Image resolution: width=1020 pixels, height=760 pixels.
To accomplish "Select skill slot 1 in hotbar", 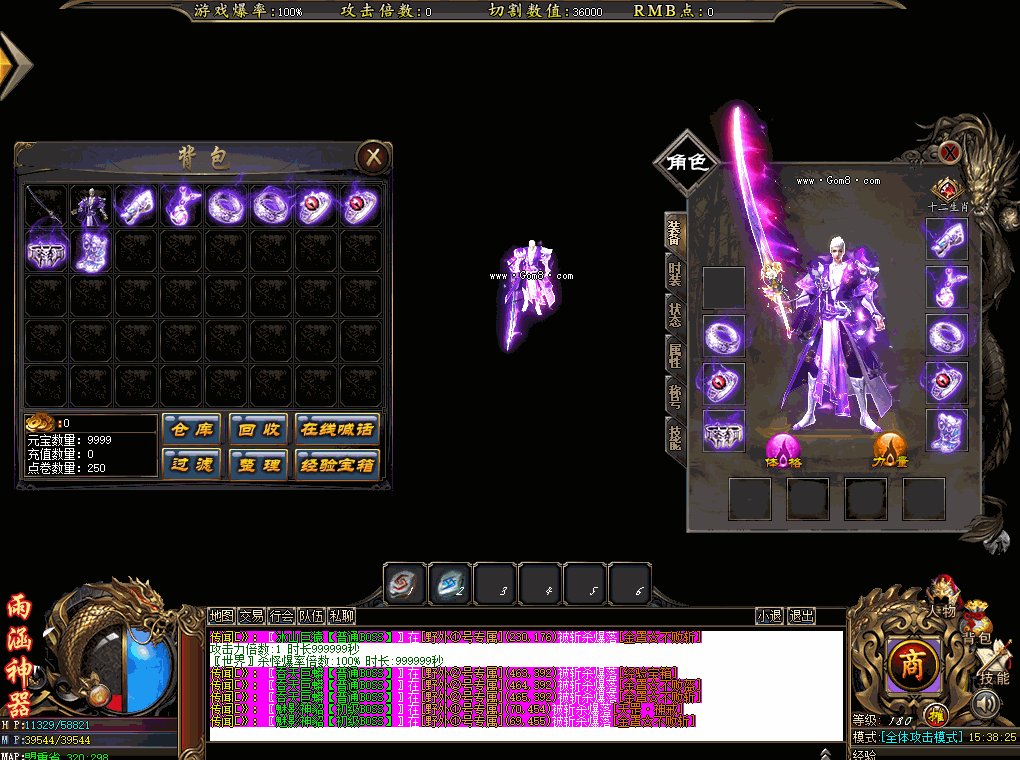I will (x=406, y=584).
